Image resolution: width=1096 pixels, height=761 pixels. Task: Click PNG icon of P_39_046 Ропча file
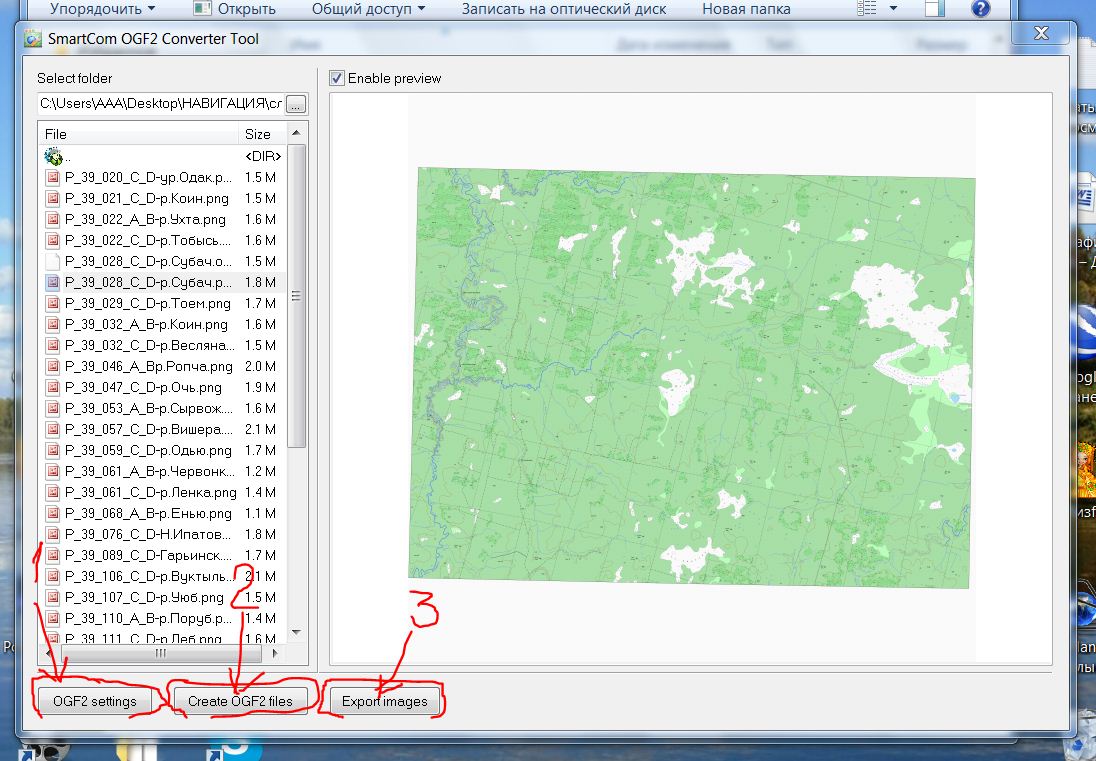point(53,366)
